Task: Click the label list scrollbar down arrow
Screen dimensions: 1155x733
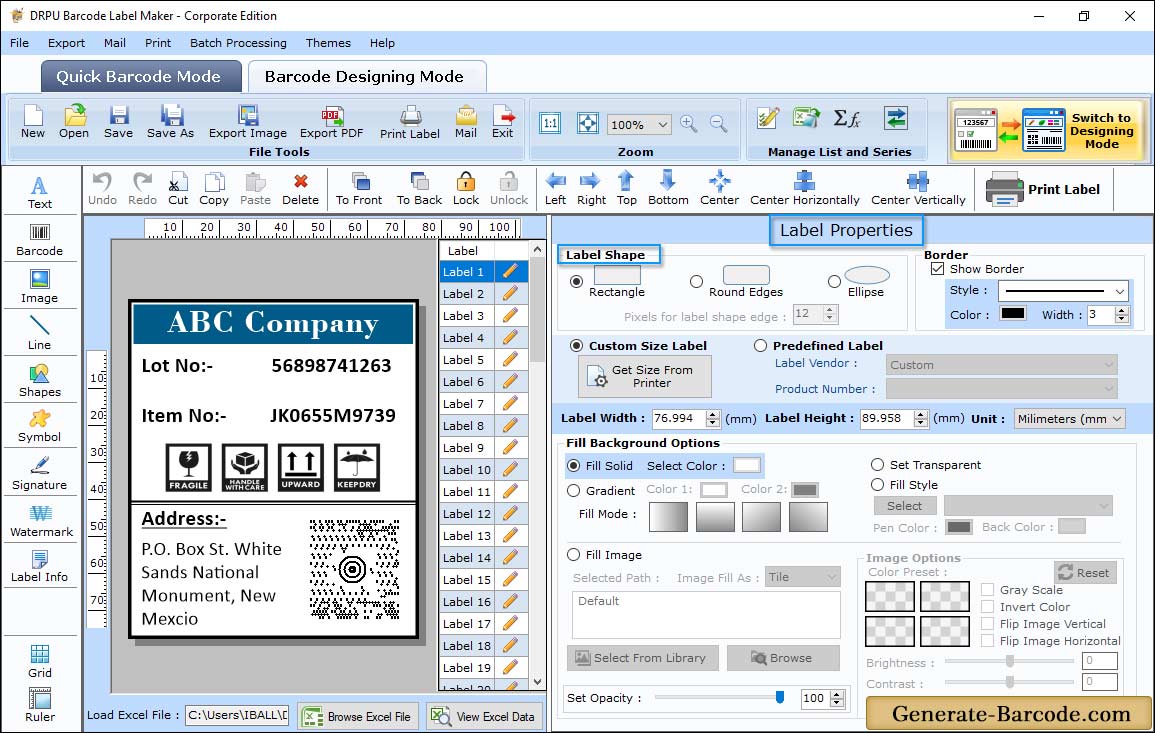Action: click(x=537, y=682)
